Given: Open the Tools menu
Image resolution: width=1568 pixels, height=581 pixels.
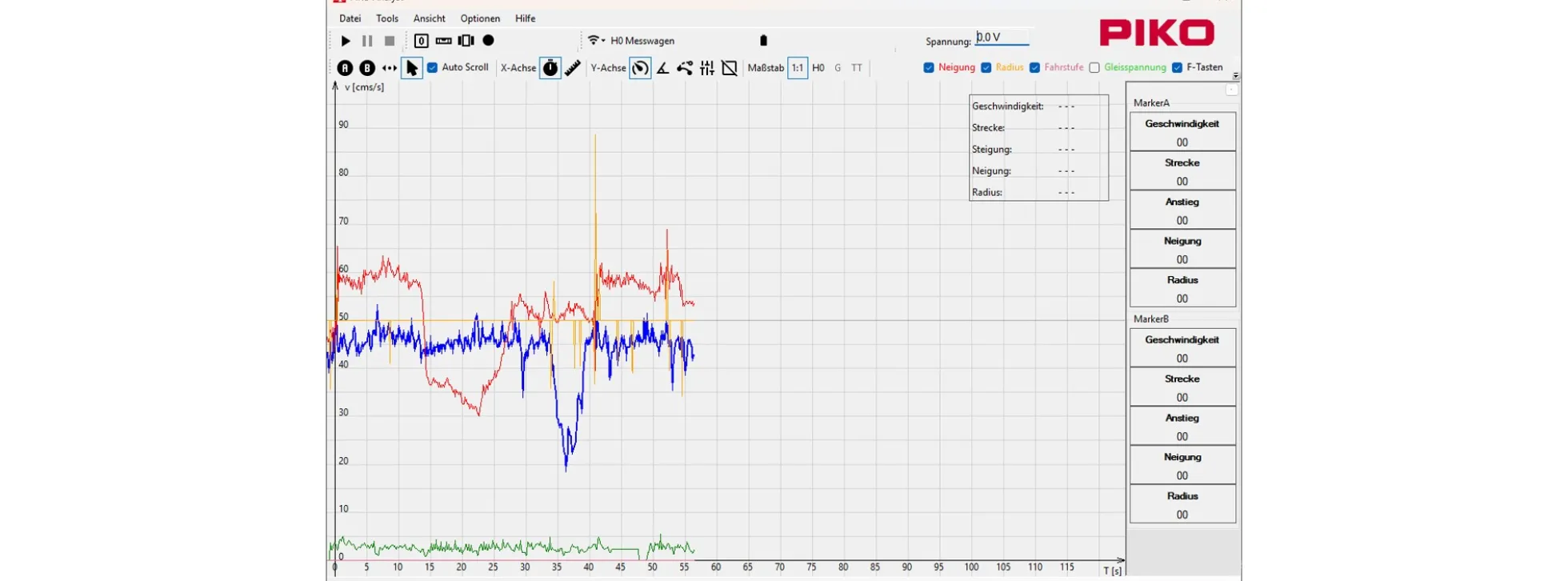Looking at the screenshot, I should 387,18.
